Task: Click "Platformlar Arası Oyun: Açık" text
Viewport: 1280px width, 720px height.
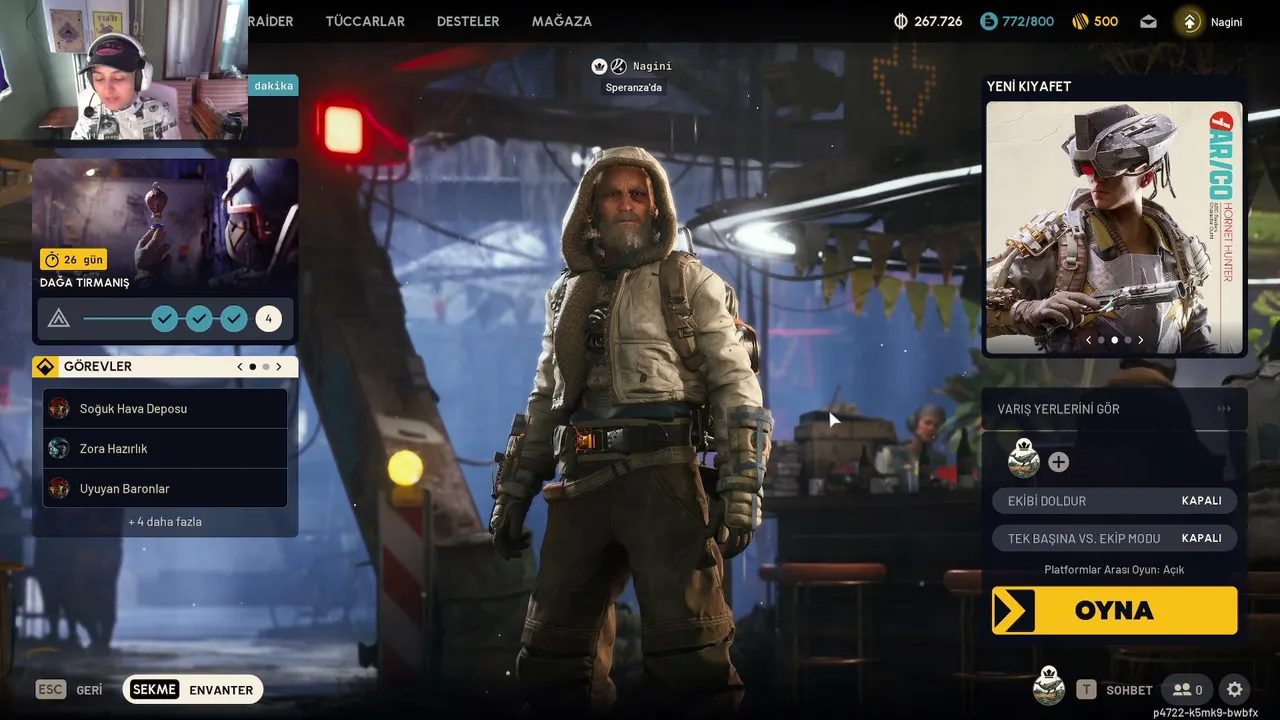Action: click(x=1114, y=570)
